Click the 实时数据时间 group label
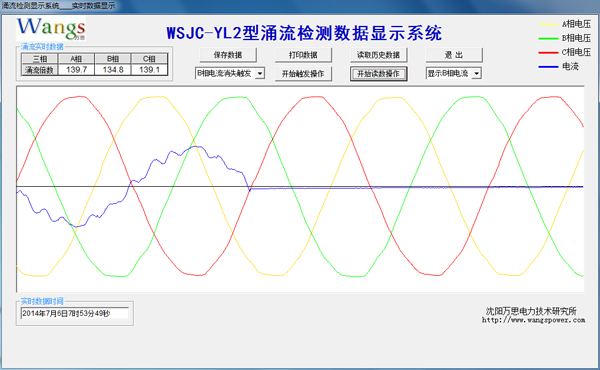The image size is (600, 370). 42,301
